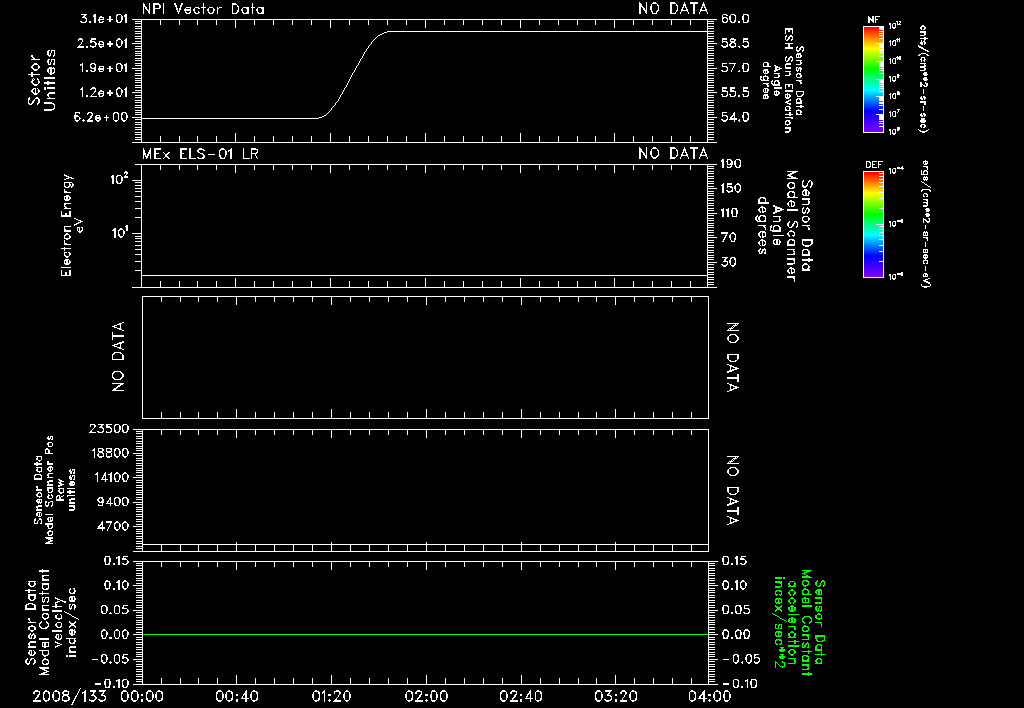Click the Model Constant velocity axis label
The height and width of the screenshot is (708, 1024).
50,617
